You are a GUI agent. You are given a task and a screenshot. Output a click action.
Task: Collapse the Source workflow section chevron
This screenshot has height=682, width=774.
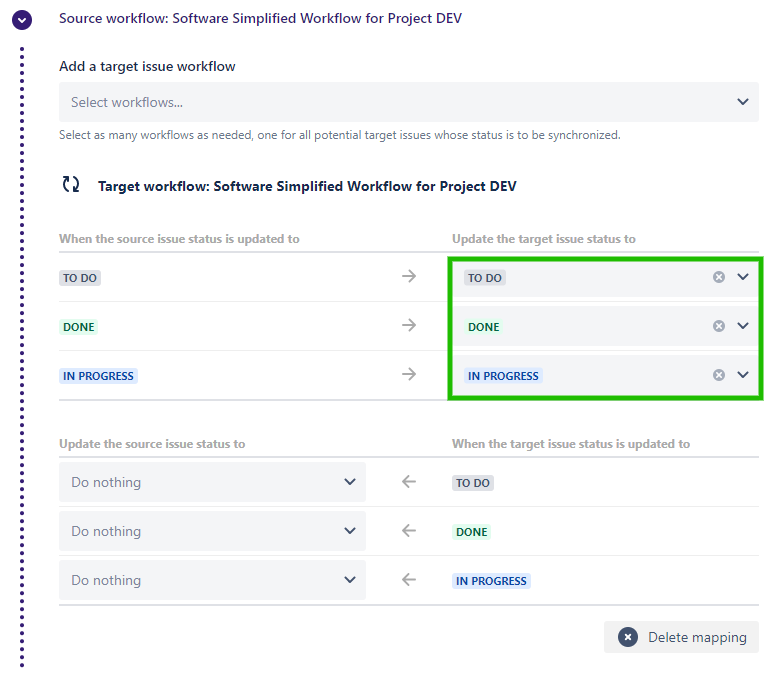(x=21, y=19)
